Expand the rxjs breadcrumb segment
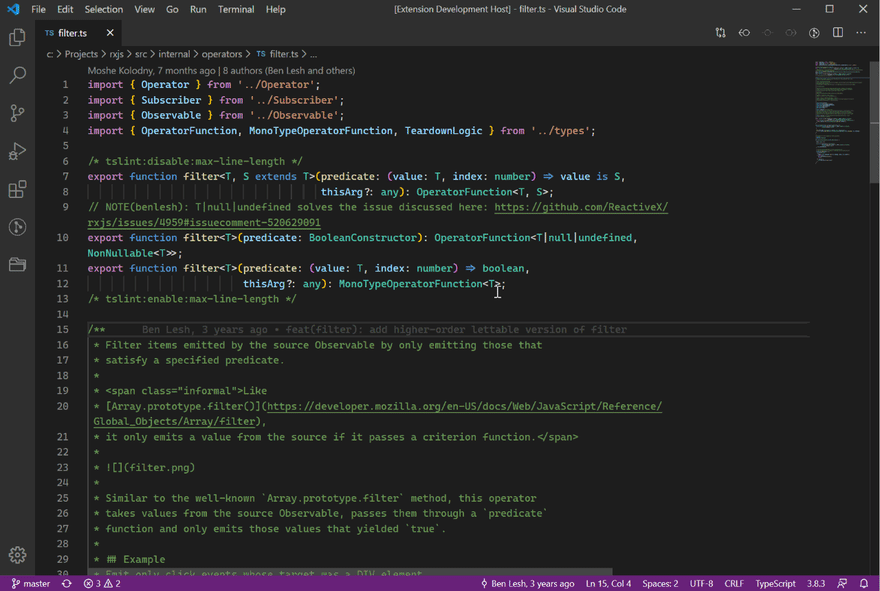 click(x=116, y=54)
